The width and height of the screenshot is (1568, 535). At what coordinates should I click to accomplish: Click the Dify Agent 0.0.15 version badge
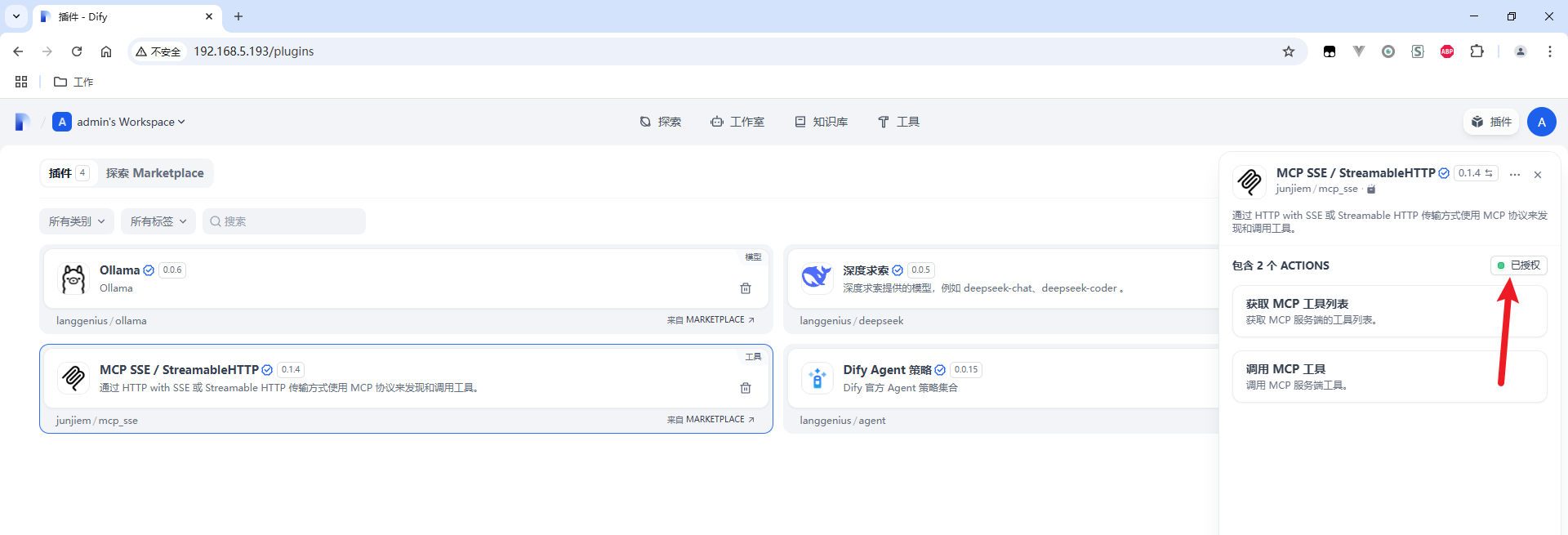click(966, 370)
